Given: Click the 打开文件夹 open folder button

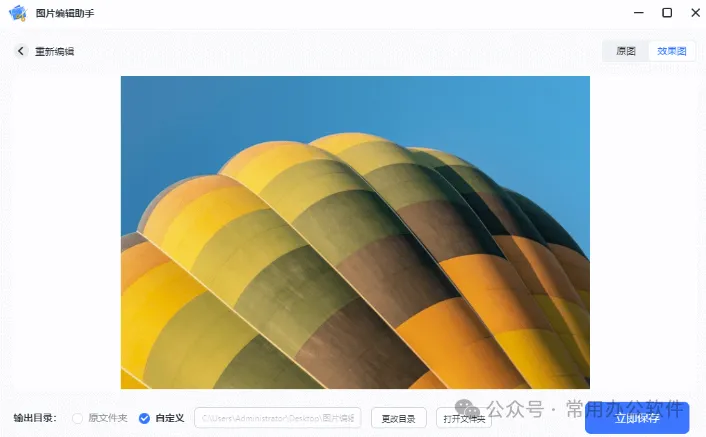Looking at the screenshot, I should [x=463, y=419].
